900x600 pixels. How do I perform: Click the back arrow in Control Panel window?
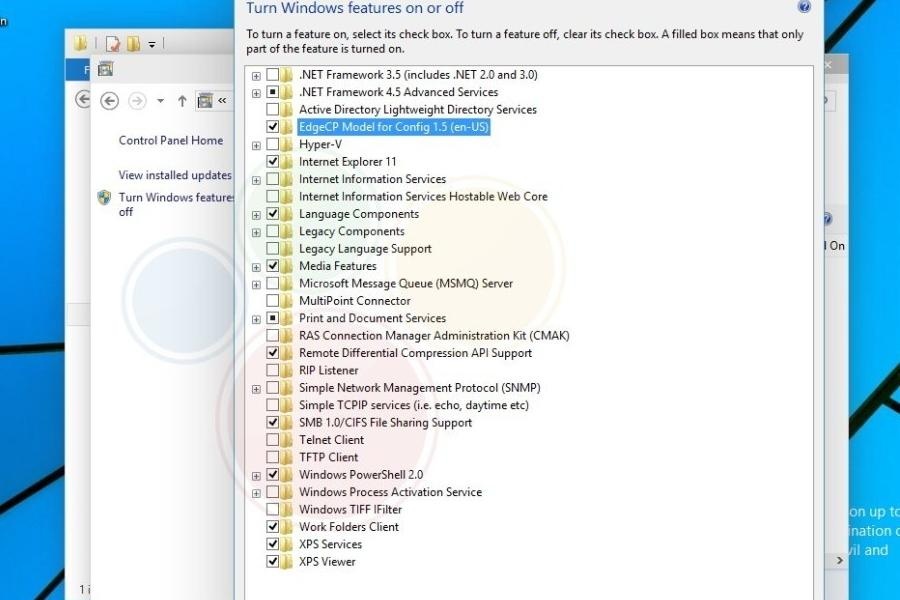click(x=110, y=101)
